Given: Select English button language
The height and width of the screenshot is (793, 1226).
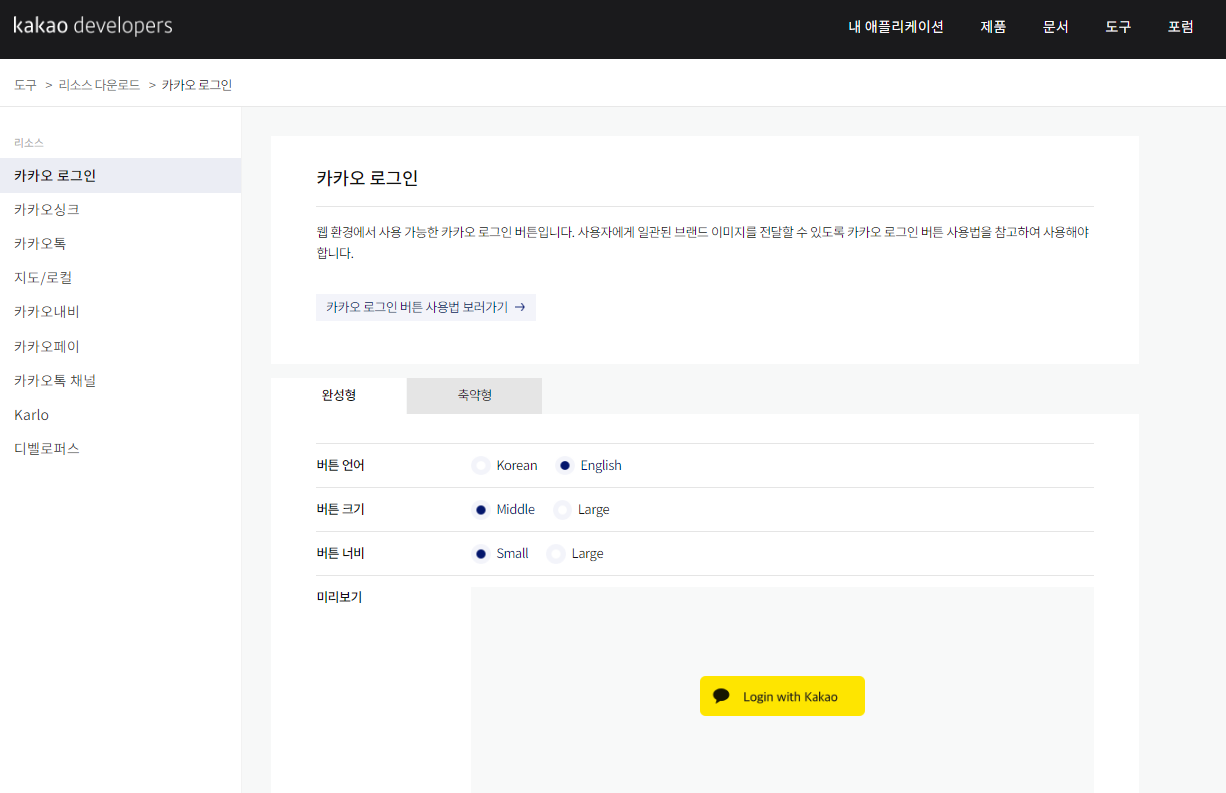Looking at the screenshot, I should [x=565, y=465].
